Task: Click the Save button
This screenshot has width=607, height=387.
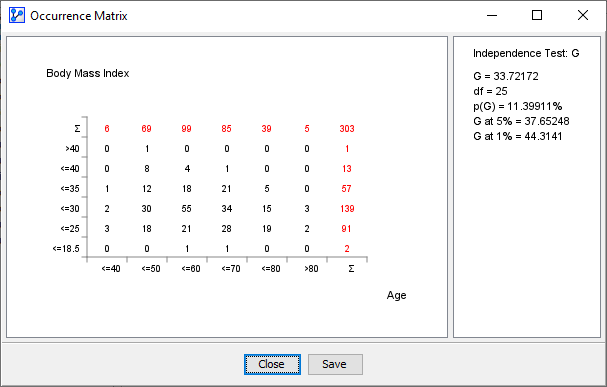Action: click(x=335, y=364)
